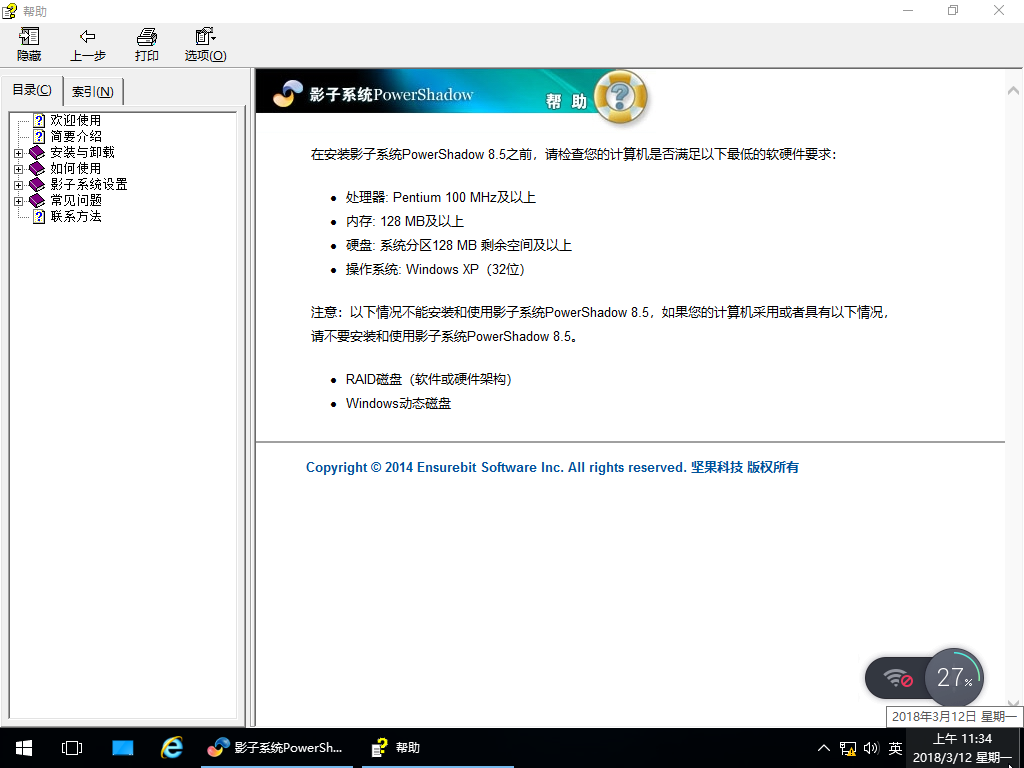The width and height of the screenshot is (1024, 768).
Task: Click the 处理器 Pentium 100 MHz requirement line
Action: click(441, 197)
